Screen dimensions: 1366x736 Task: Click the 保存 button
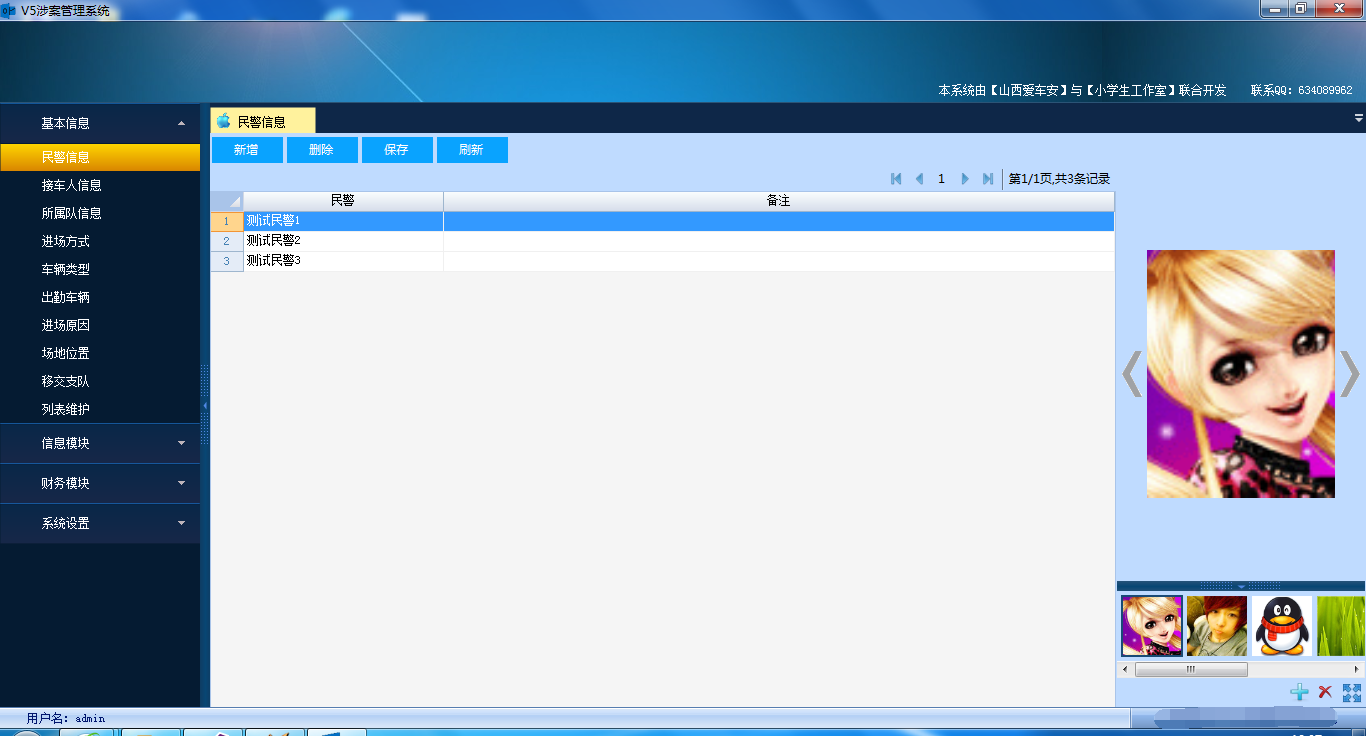[x=396, y=150]
